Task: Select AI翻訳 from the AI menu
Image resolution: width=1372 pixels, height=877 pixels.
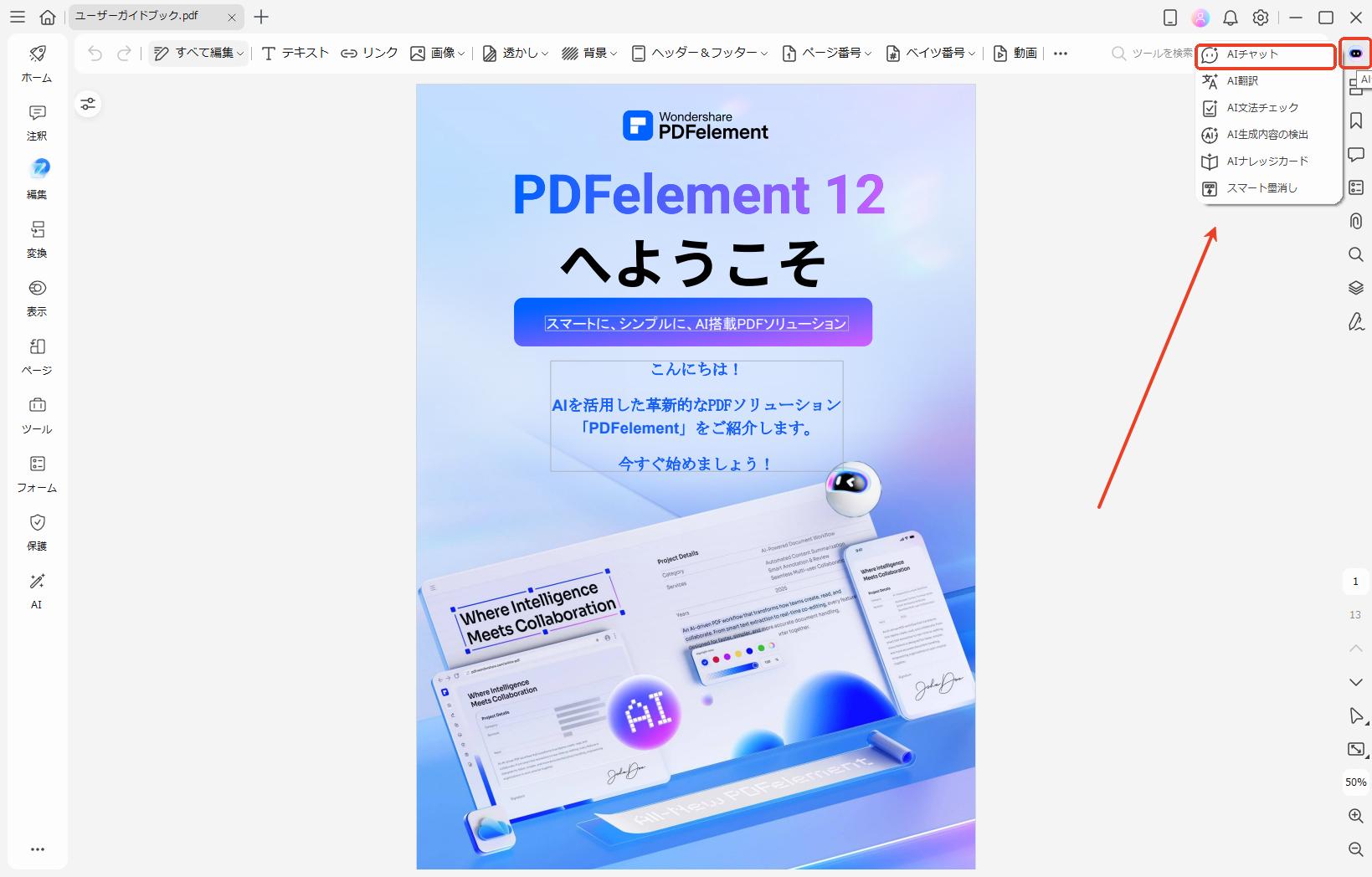Action: point(1242,81)
